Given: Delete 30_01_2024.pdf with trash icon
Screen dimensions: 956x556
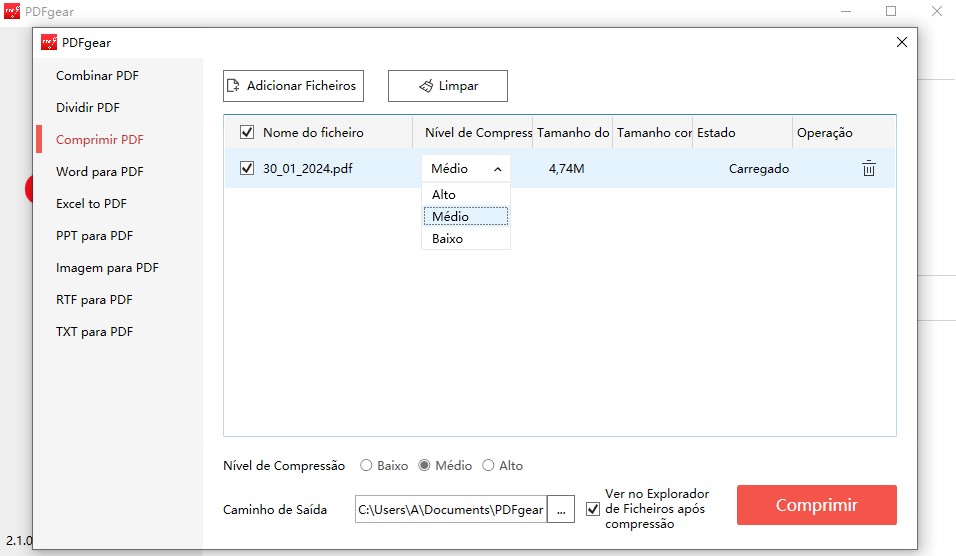Looking at the screenshot, I should (869, 168).
